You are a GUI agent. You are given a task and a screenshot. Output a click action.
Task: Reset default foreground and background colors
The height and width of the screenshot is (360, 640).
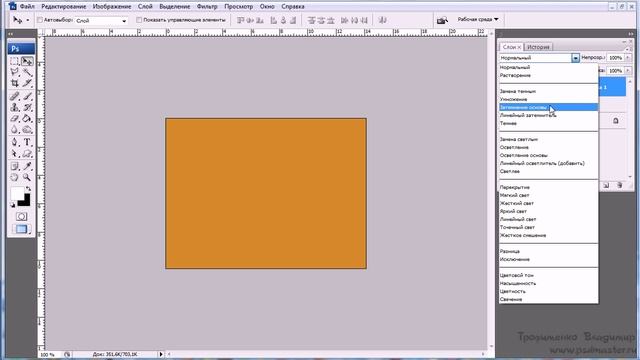point(13,205)
